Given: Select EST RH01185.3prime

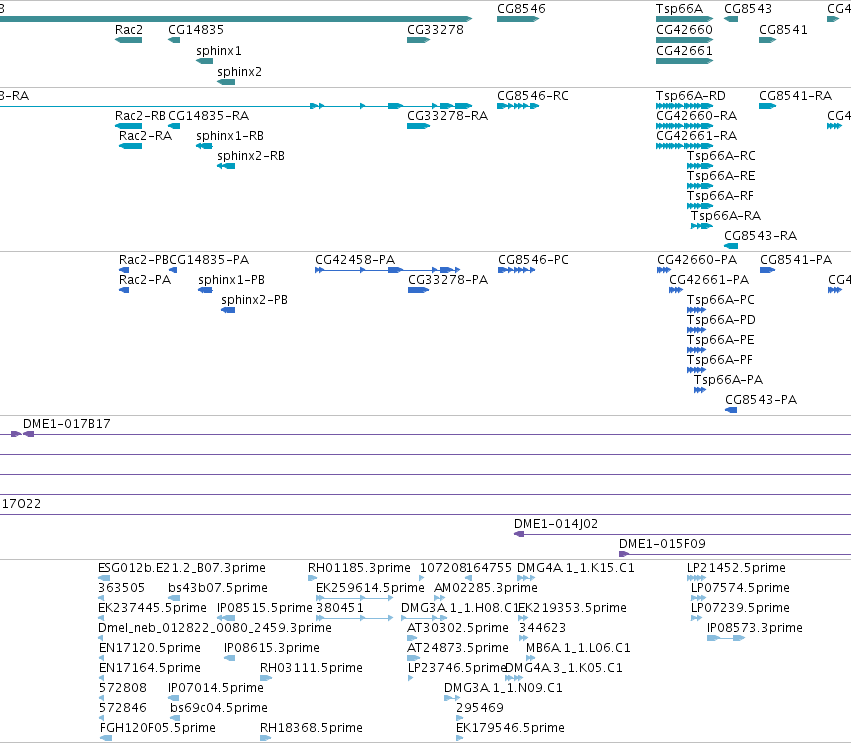Looking at the screenshot, I should point(313,578).
